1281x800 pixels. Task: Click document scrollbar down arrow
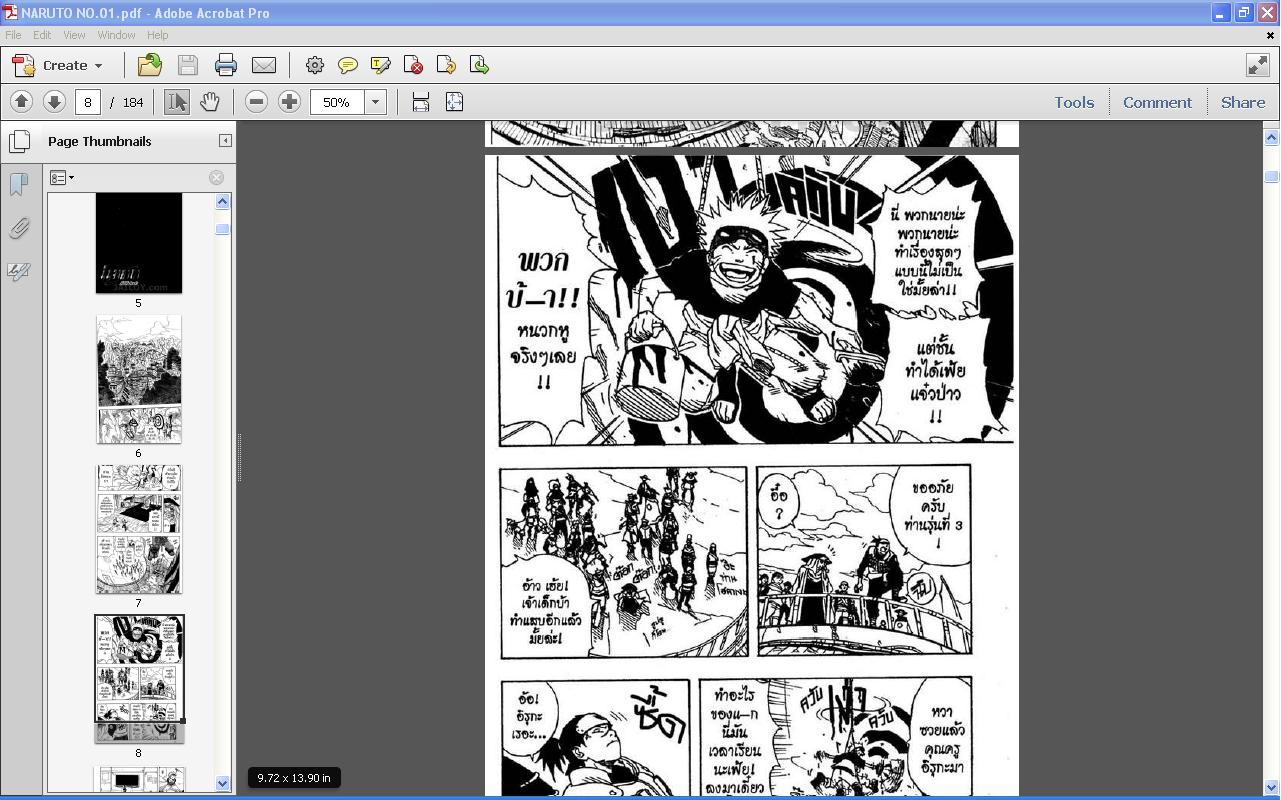point(1272,788)
